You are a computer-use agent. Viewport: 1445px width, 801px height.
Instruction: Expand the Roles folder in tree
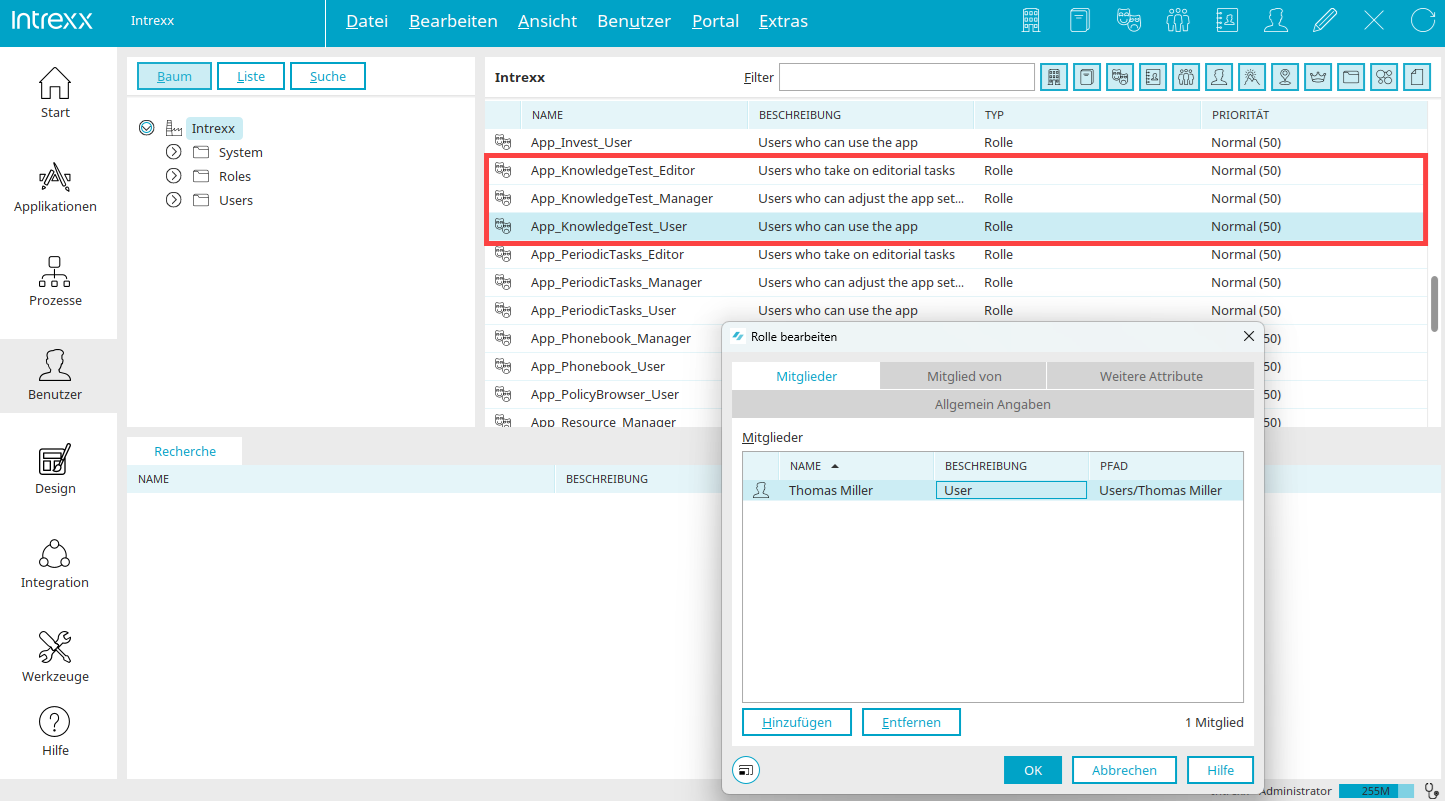tap(173, 176)
